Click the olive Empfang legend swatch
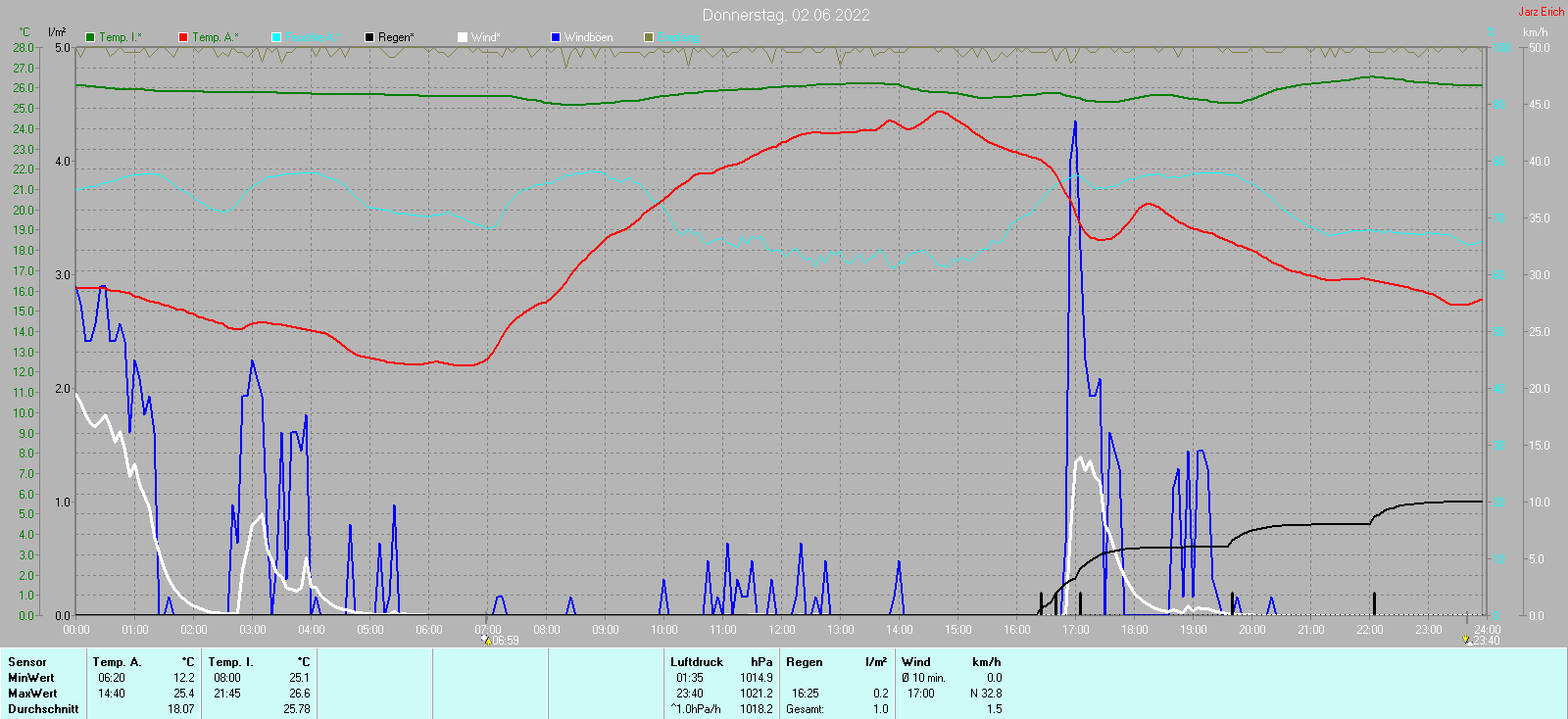Image resolution: width=1568 pixels, height=719 pixels. point(649,37)
